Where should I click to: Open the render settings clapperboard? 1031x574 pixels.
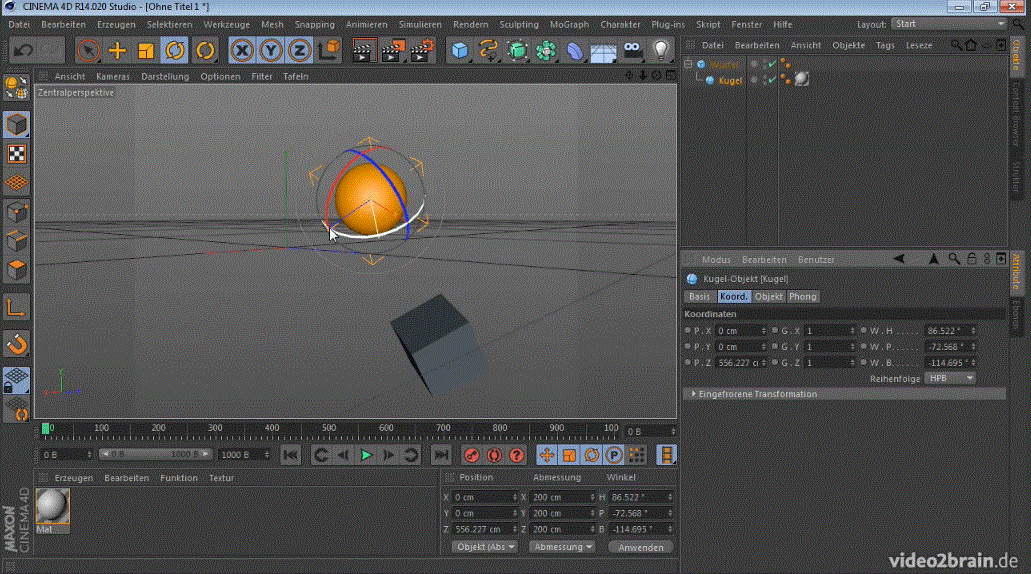[421, 51]
